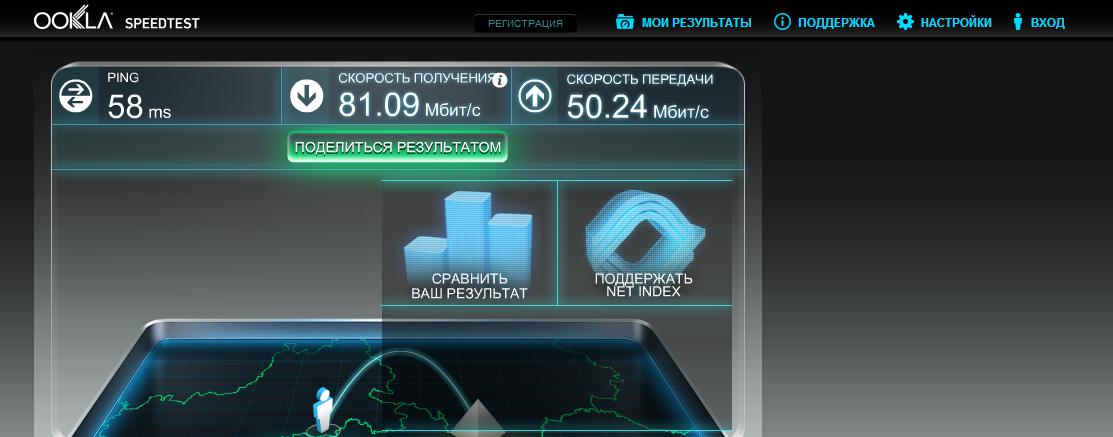This screenshot has height=437, width=1113.
Task: Open the Настройки menu item
Action: coord(956,23)
